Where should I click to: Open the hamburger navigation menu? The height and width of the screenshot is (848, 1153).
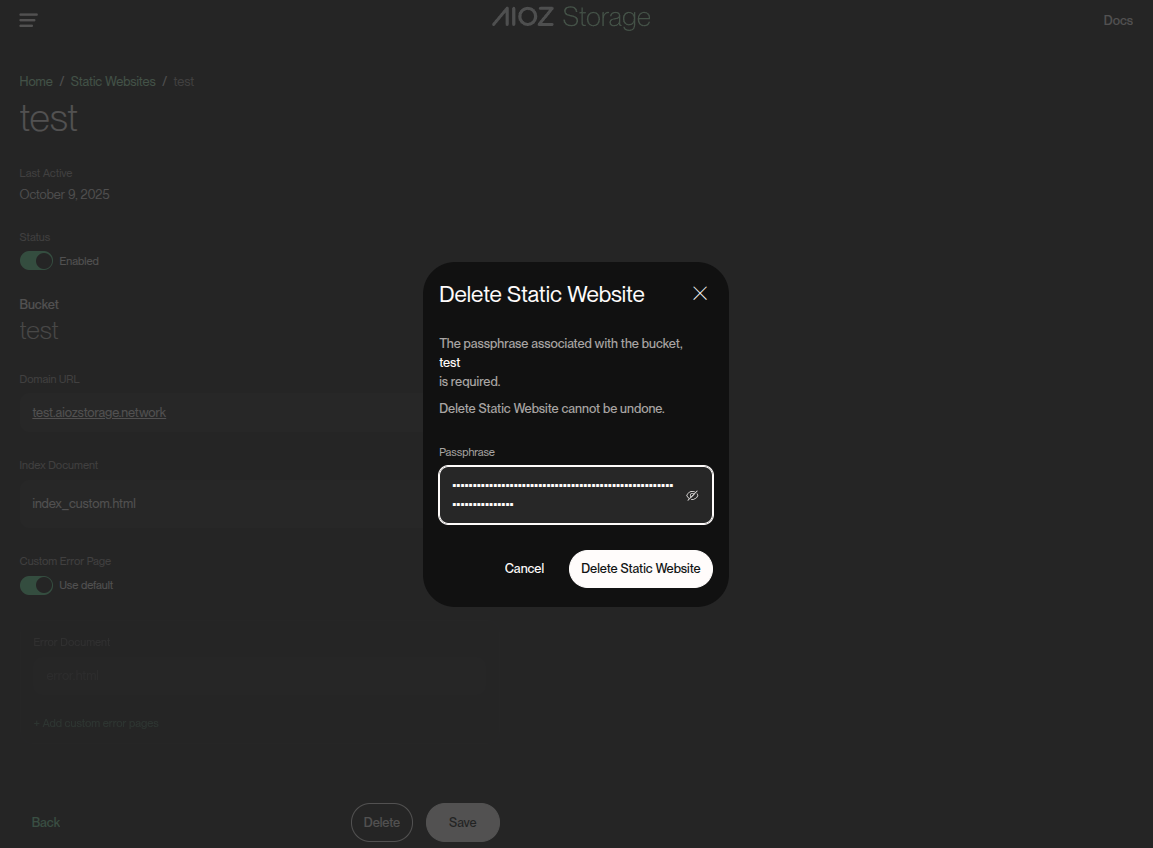pyautogui.click(x=28, y=20)
